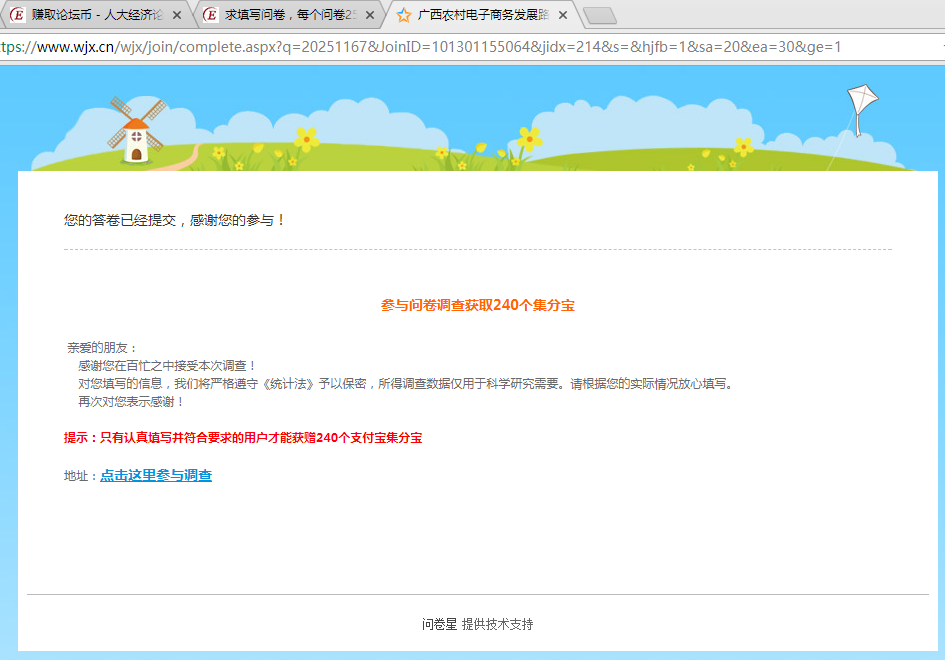Screen dimensions: 945x660
Task: Switch to the 求填写问卷 tab
Action: click(x=290, y=14)
